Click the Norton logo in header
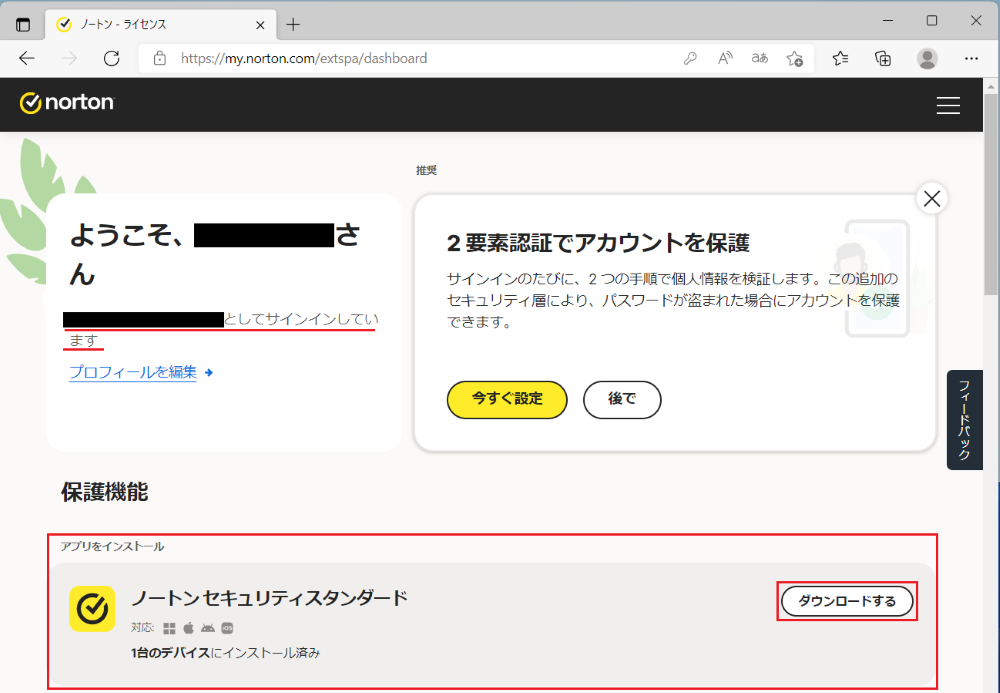 (67, 103)
